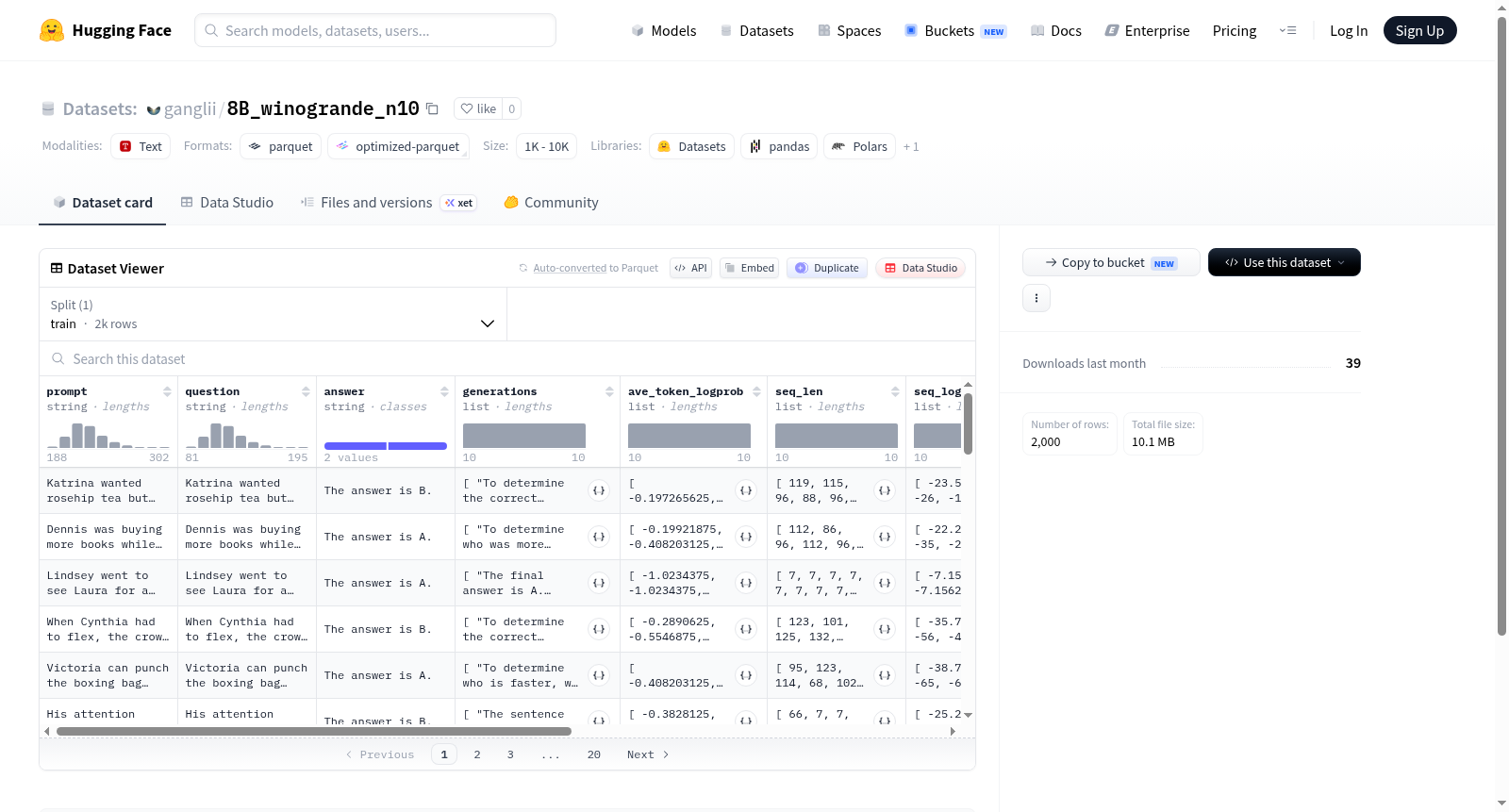
Task: Expand braces icon in Victoria row generations cell
Action: coord(599,675)
